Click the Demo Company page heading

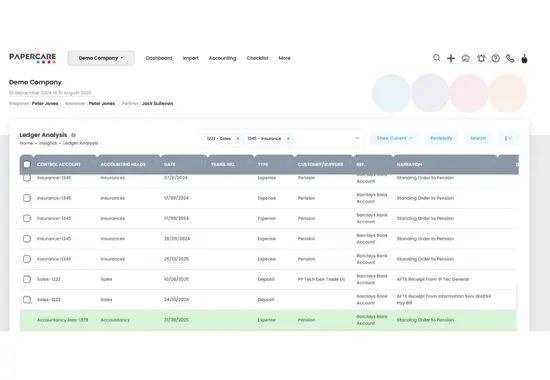(35, 82)
